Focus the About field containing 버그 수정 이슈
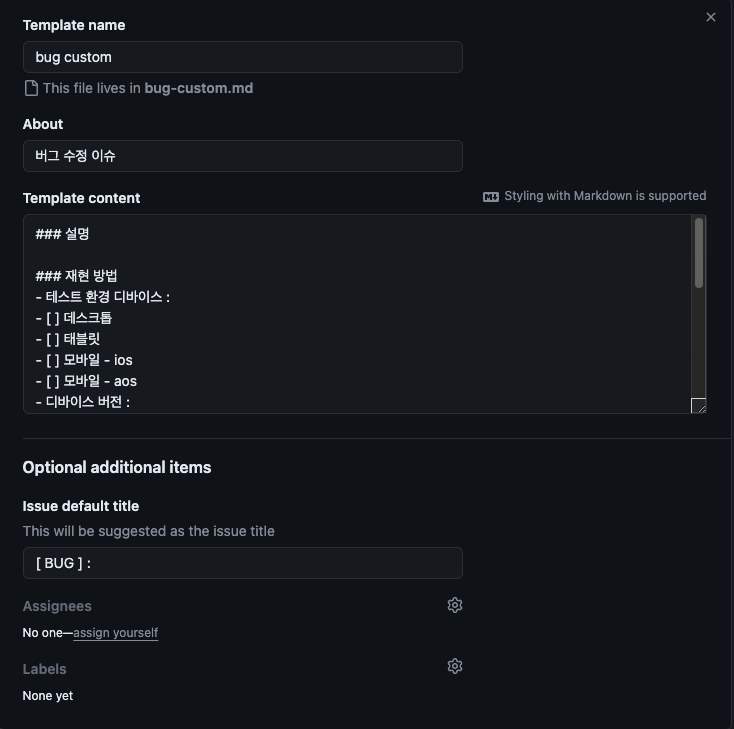The width and height of the screenshot is (734, 729). [242, 156]
